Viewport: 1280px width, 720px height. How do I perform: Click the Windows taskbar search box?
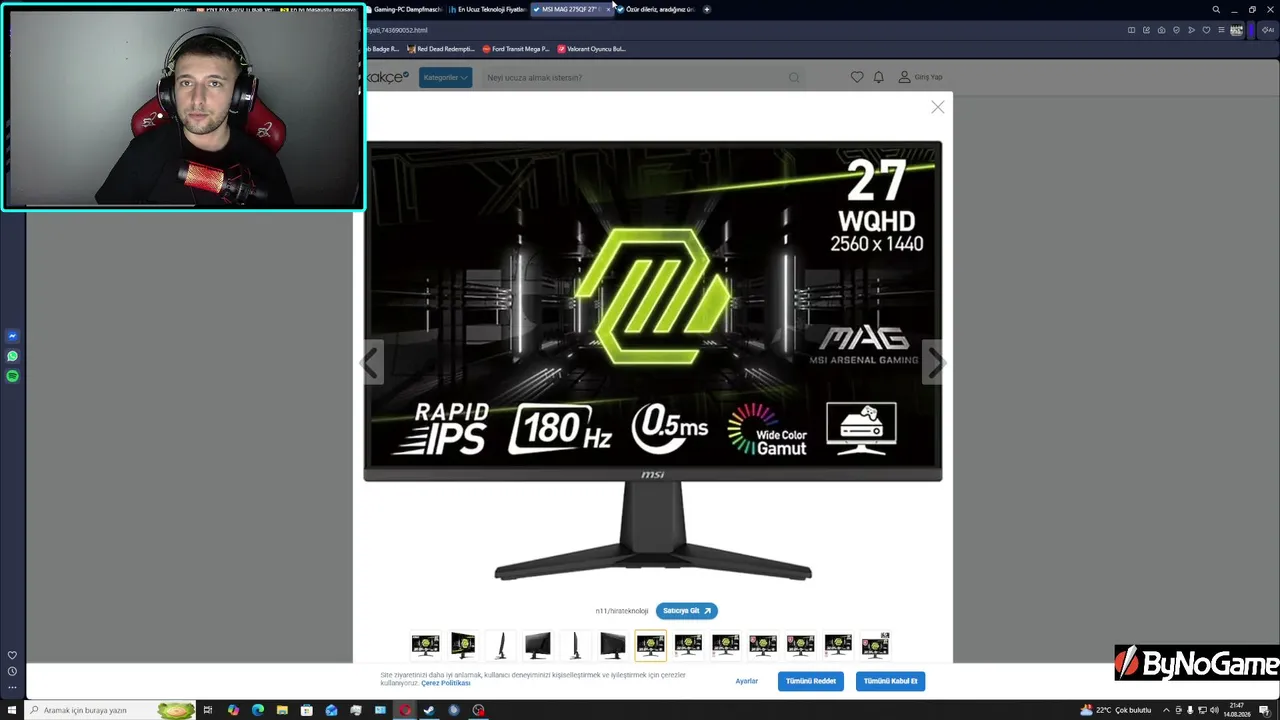[110, 710]
